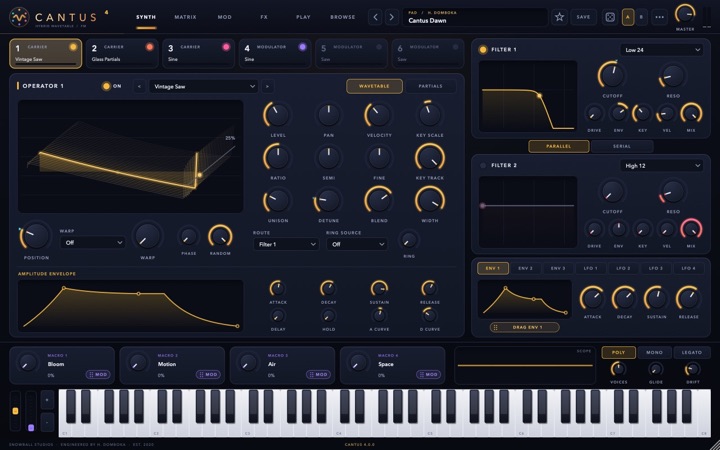Screen dimensions: 720x450
Task: Click the octave up plus button
Action: (47, 400)
